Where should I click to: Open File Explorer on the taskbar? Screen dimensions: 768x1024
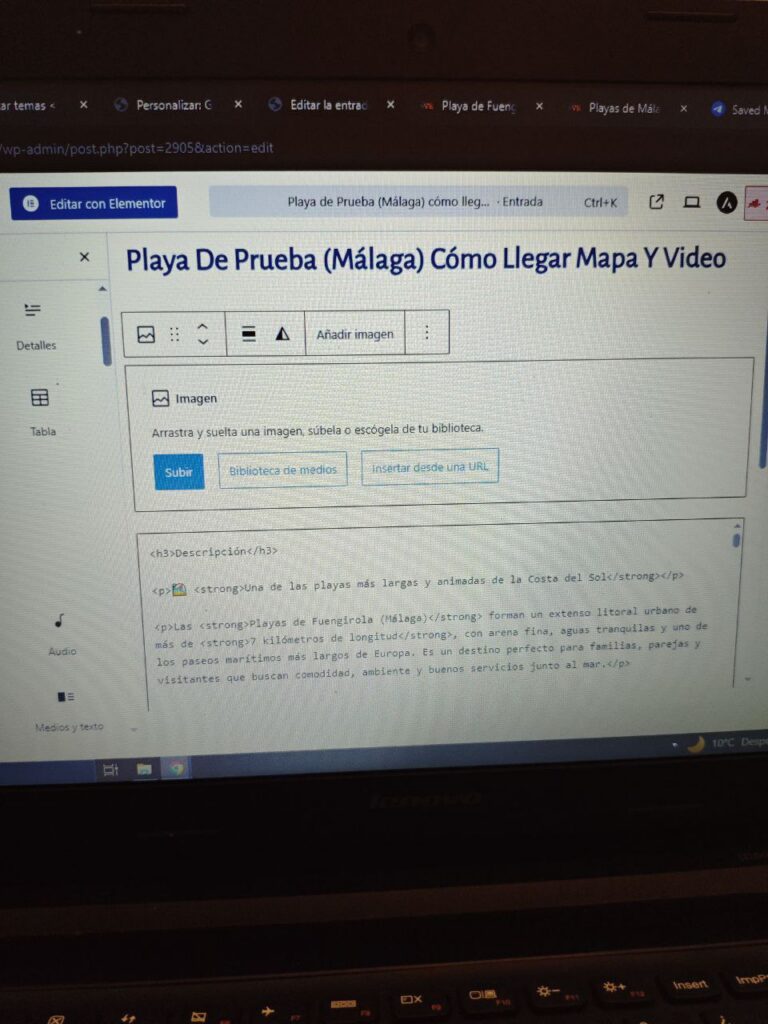pyautogui.click(x=144, y=769)
